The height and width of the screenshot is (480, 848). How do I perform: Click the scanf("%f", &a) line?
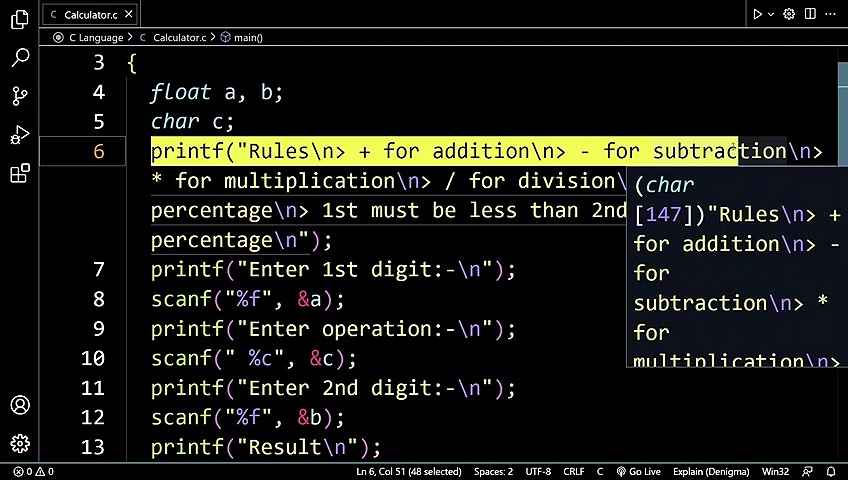248,299
